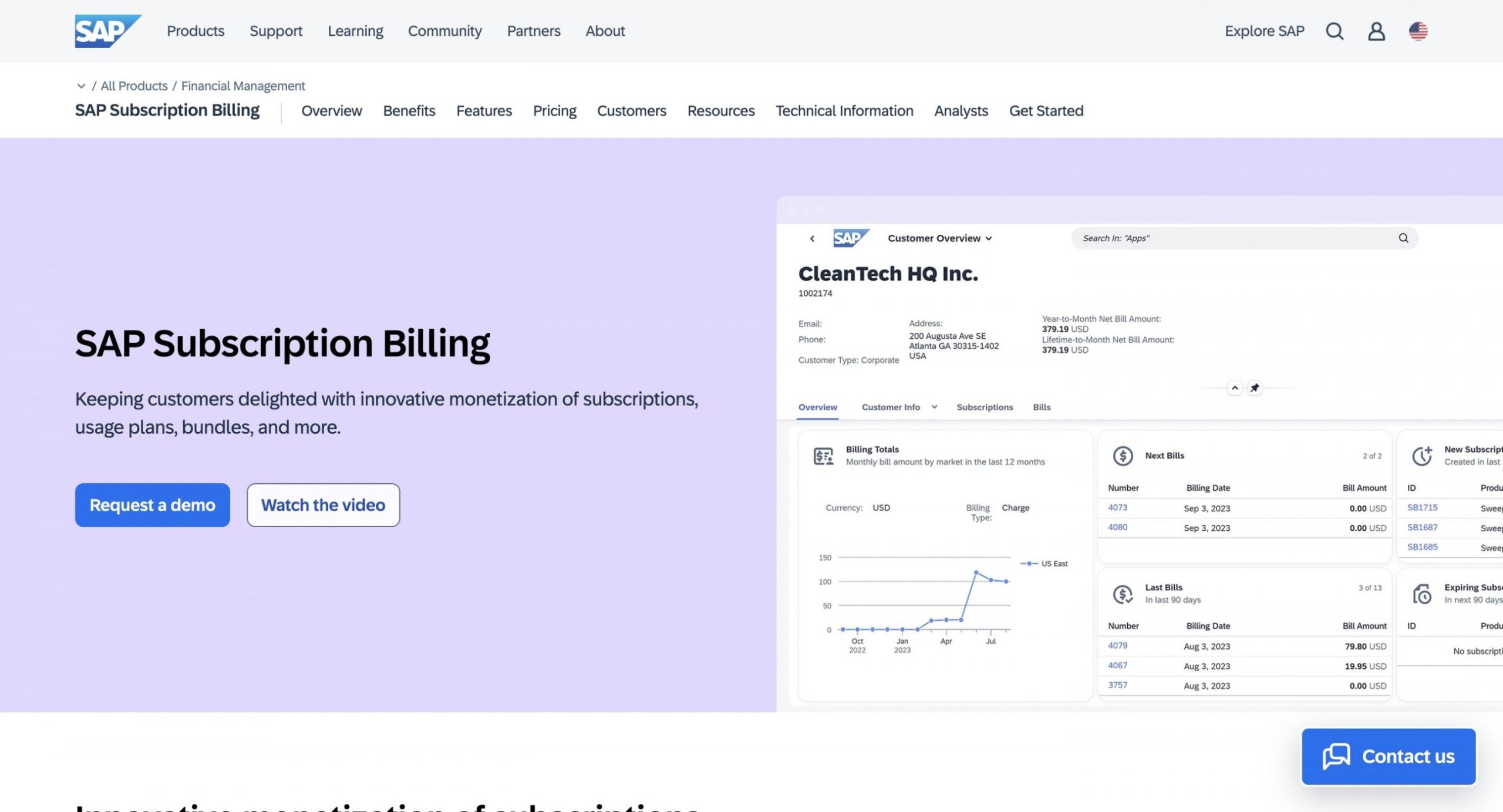Click the CleanTech HQ Inc. heading

click(x=888, y=274)
